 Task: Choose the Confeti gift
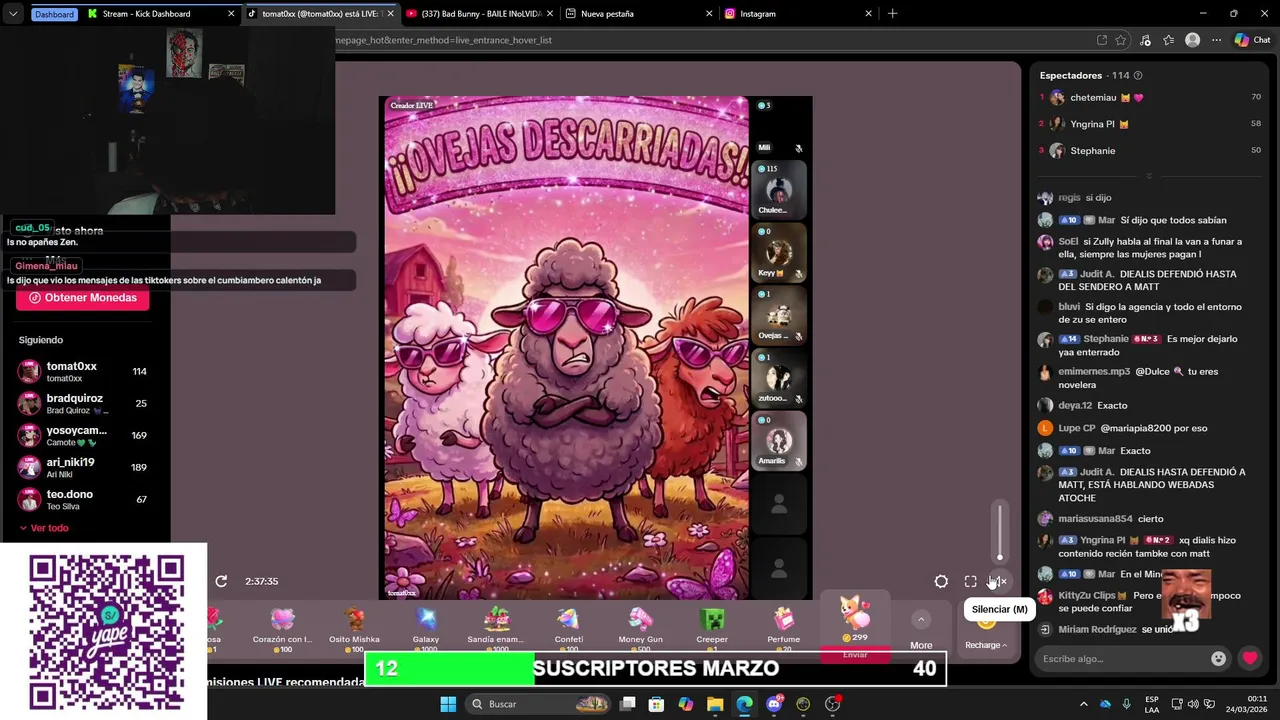(x=568, y=626)
